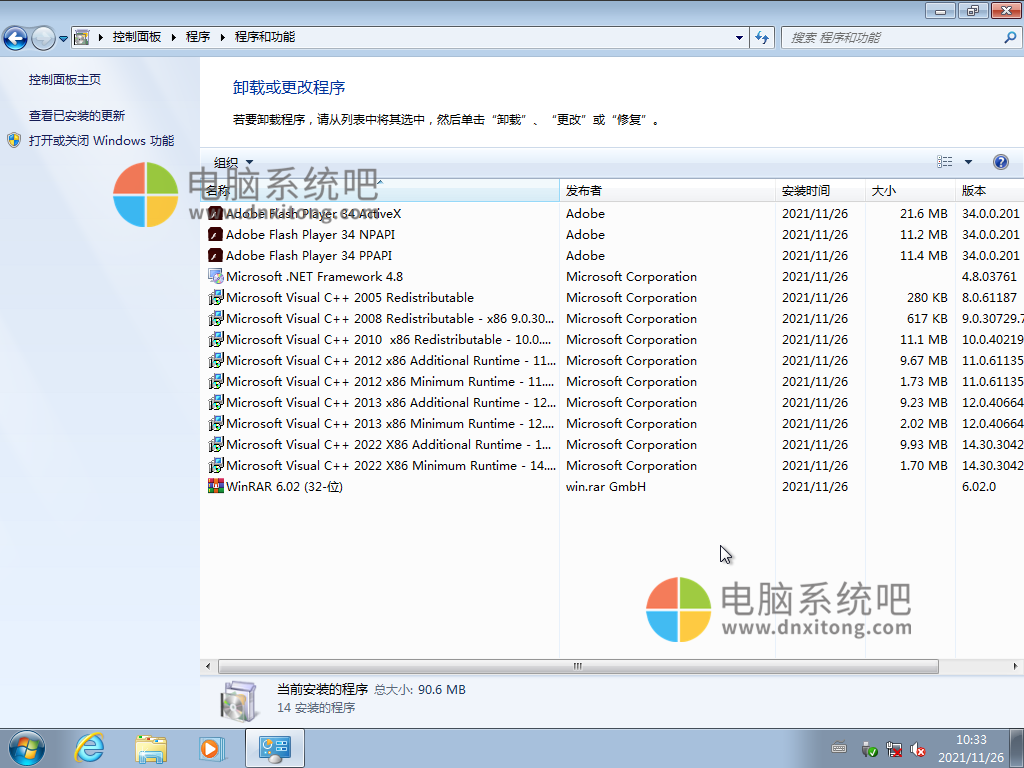Select 控制面板 in the address breadcrumb
Screen dimensions: 1024x768
pos(136,37)
